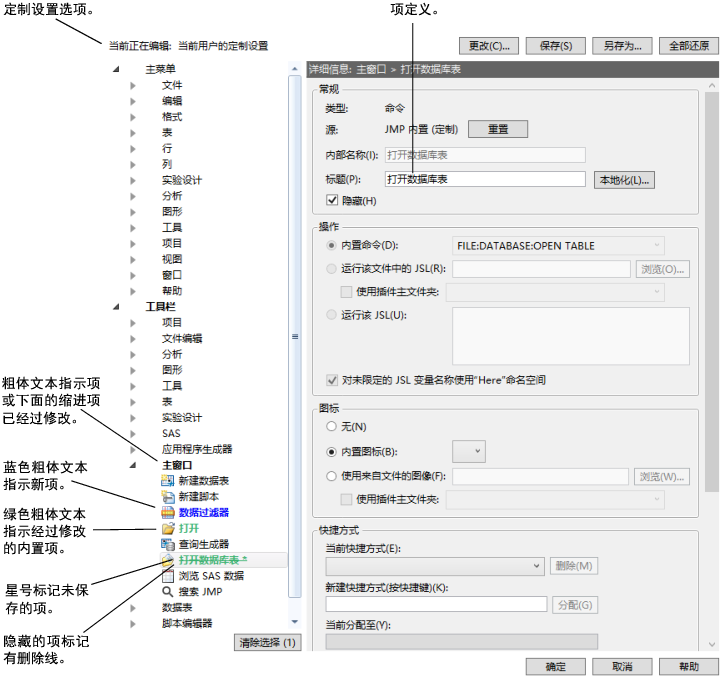This screenshot has width=727, height=684.
Task: Click the 全部还原 button
Action: (689, 46)
